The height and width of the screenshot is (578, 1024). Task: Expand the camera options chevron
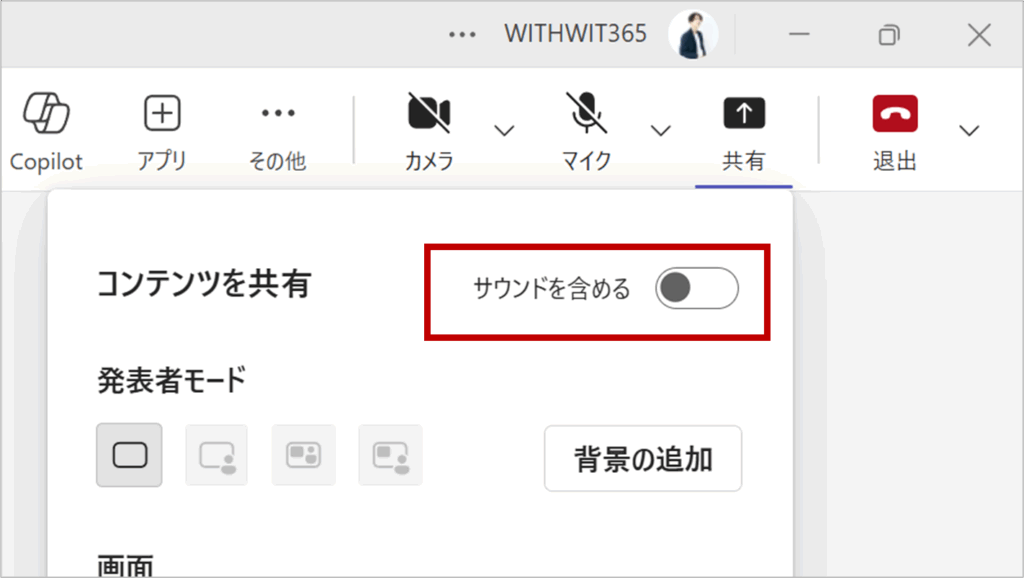[504, 131]
